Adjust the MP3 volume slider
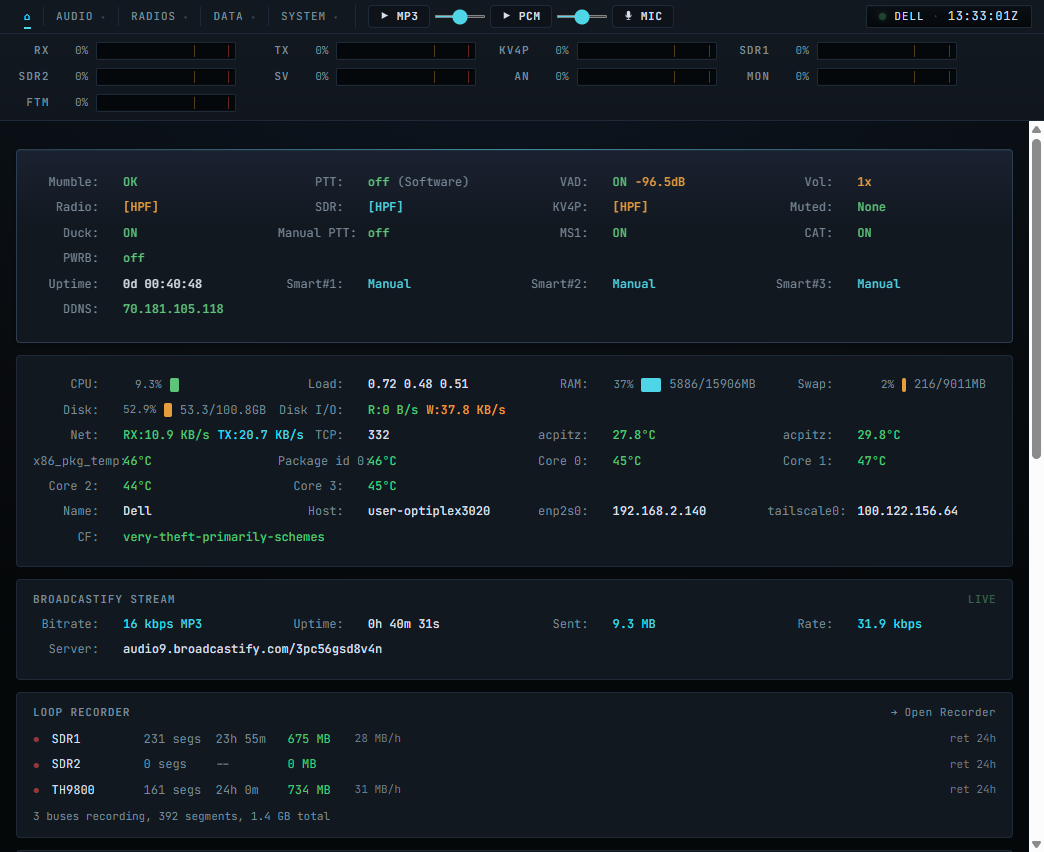The height and width of the screenshot is (852, 1044). 459,17
